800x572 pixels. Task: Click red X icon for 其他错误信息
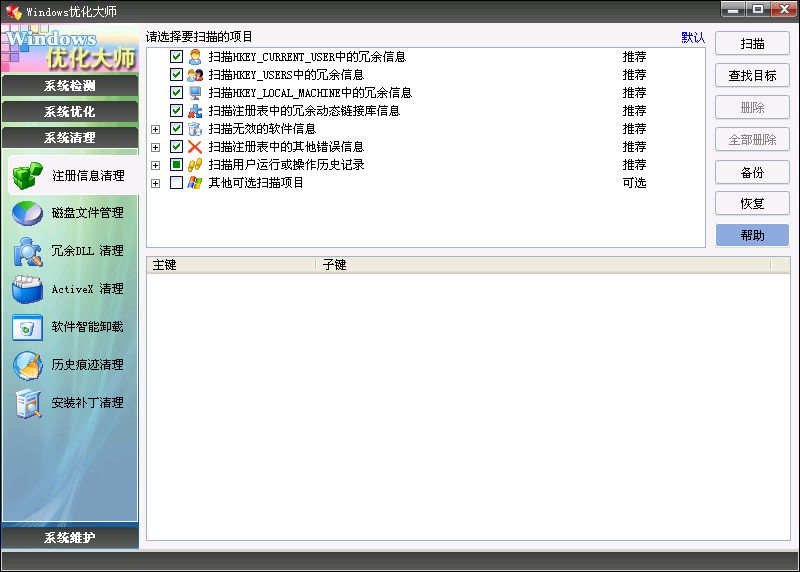[195, 147]
